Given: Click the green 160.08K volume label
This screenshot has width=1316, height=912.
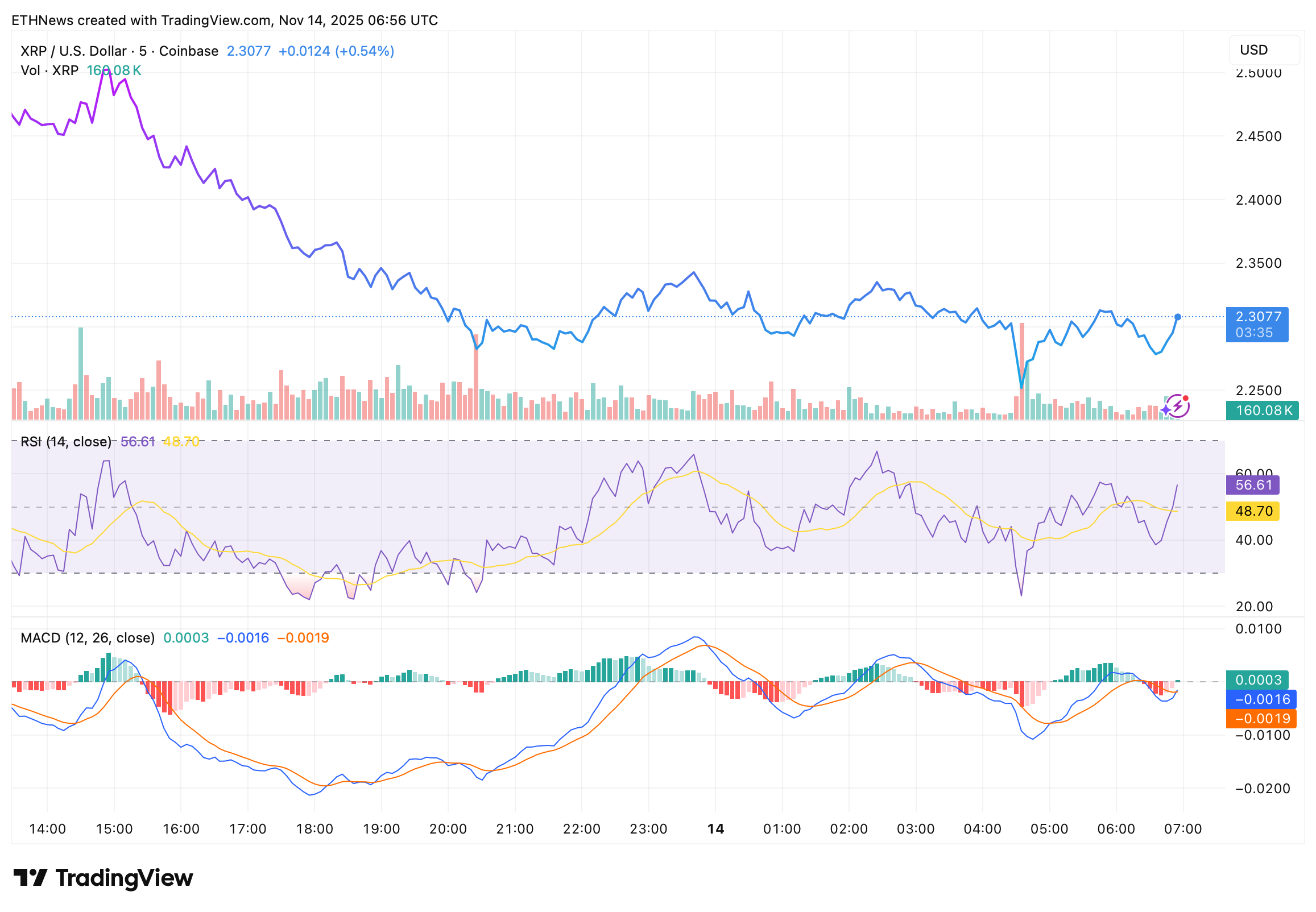Looking at the screenshot, I should (x=1262, y=411).
